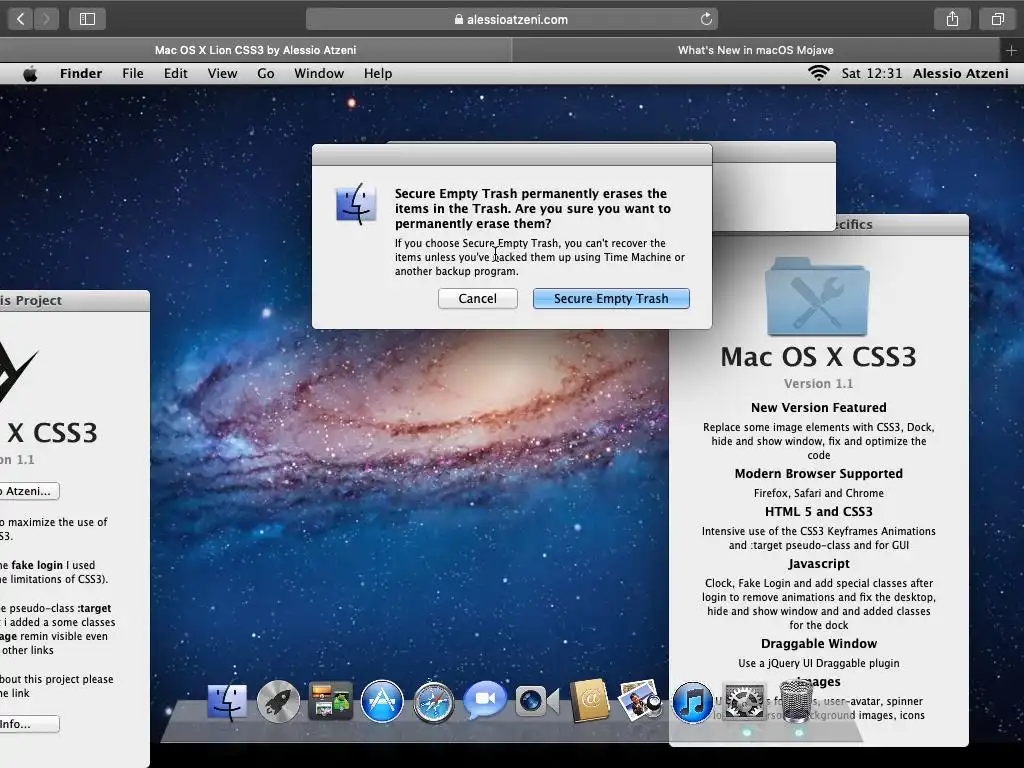Screen dimensions: 1024x768
Task: Switch to What's New in macOS Mojave tab
Action: coord(756,50)
